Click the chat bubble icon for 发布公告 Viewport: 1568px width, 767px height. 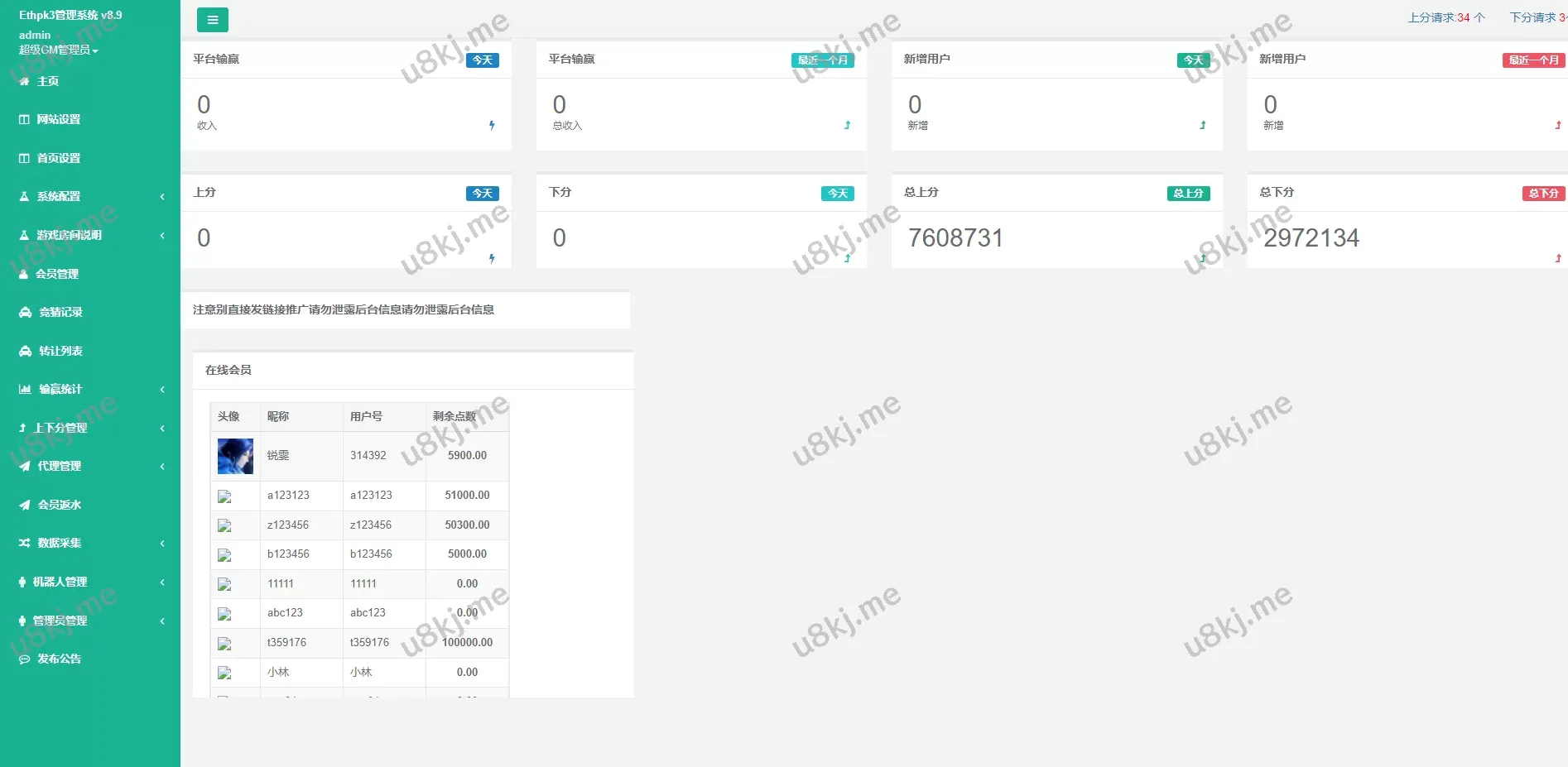tap(24, 659)
